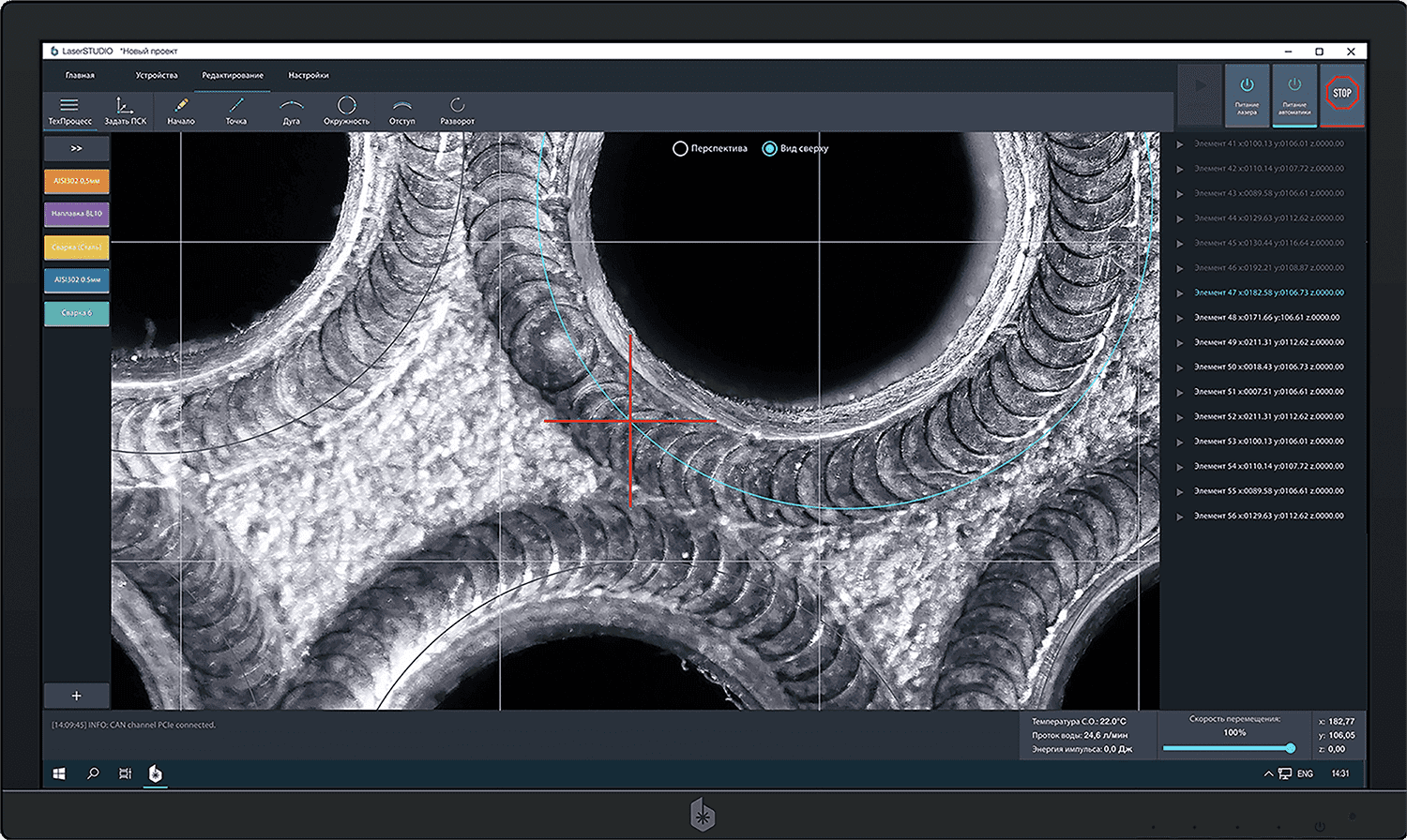Screen dimensions: 1407x840
Task: Select the Окружность circle tool
Action: 346,111
